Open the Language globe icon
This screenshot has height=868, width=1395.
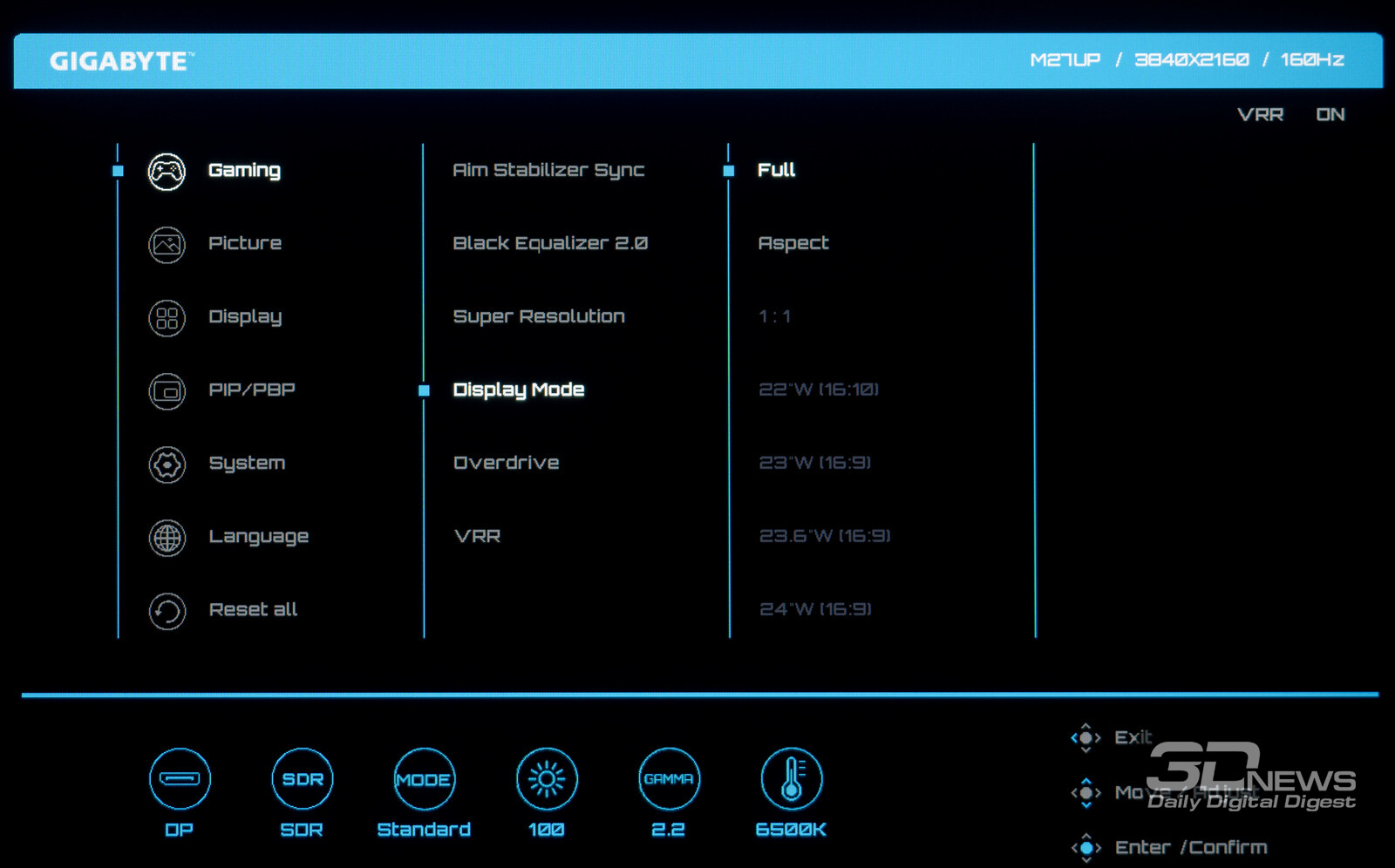pyautogui.click(x=167, y=538)
